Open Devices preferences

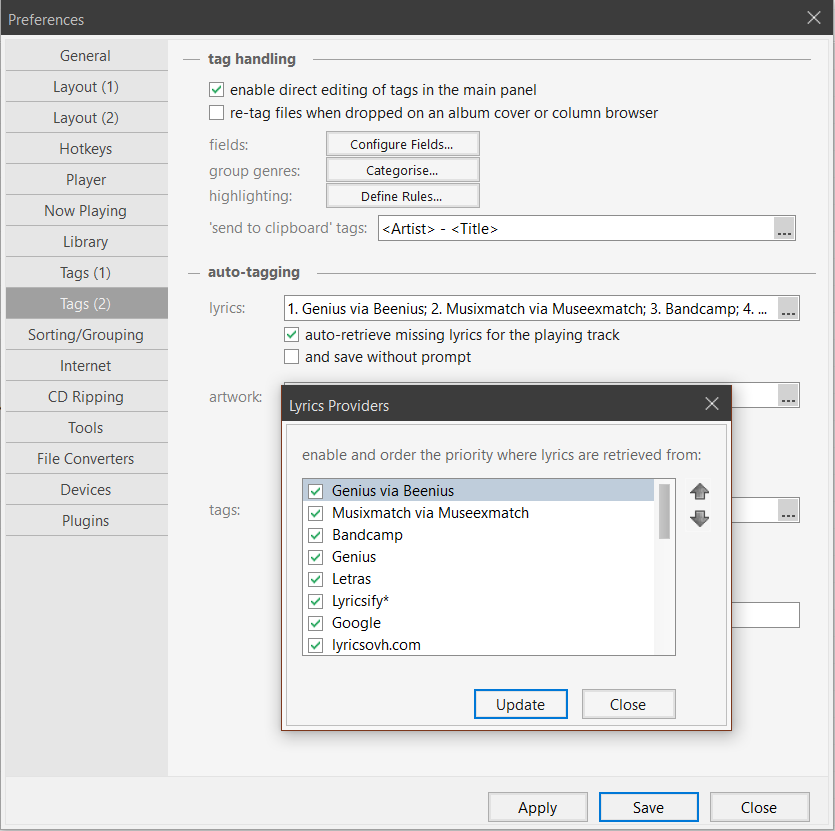[x=86, y=489]
